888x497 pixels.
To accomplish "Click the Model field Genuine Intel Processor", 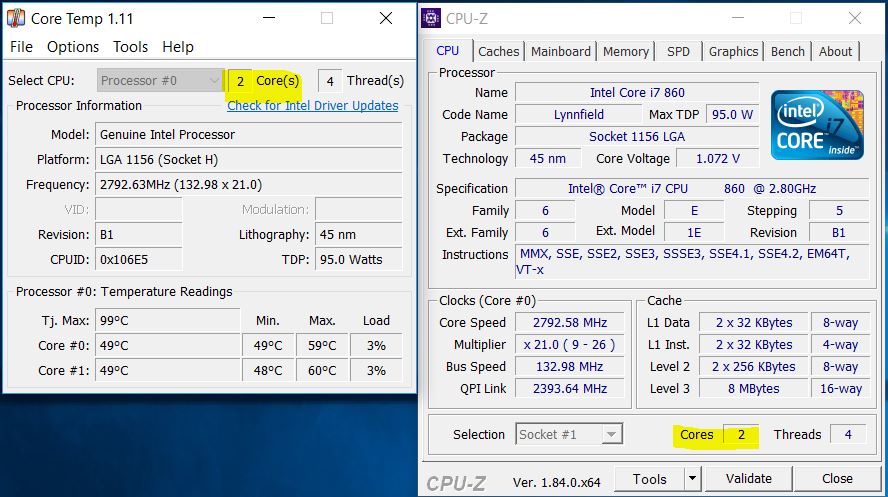I will tap(249, 135).
